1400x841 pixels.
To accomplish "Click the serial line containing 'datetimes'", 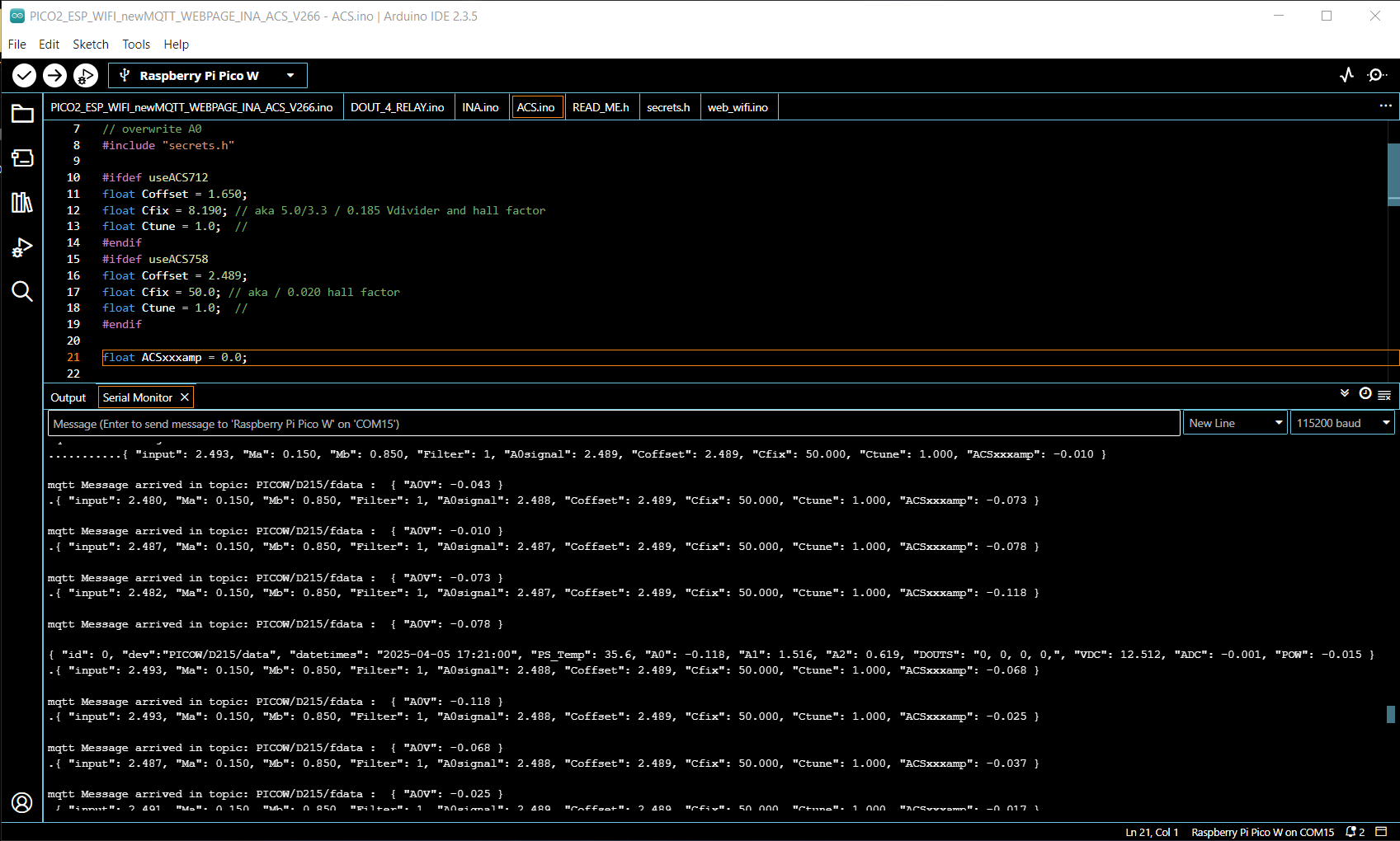I will [x=711, y=655].
